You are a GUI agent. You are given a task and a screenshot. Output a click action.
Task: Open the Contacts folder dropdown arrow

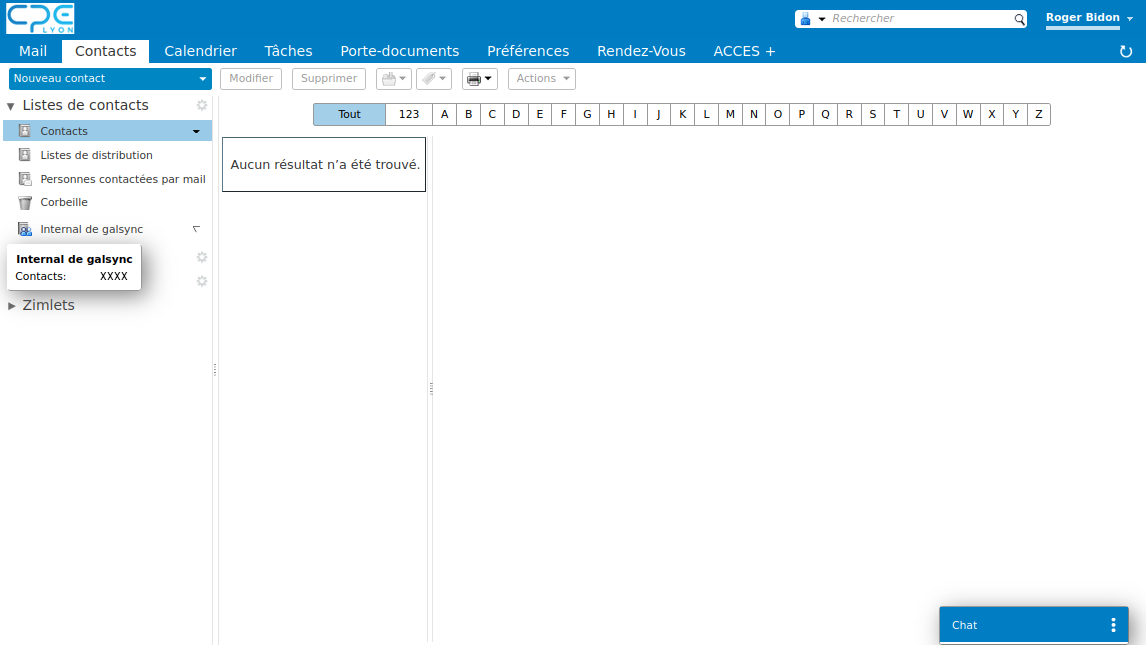196,131
